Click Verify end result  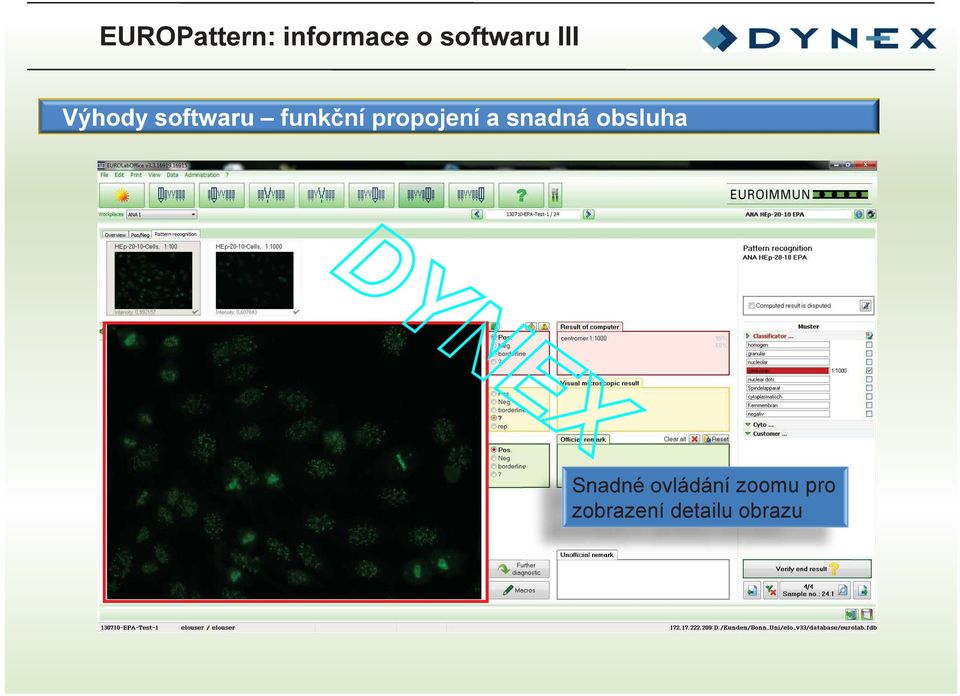[x=807, y=569]
